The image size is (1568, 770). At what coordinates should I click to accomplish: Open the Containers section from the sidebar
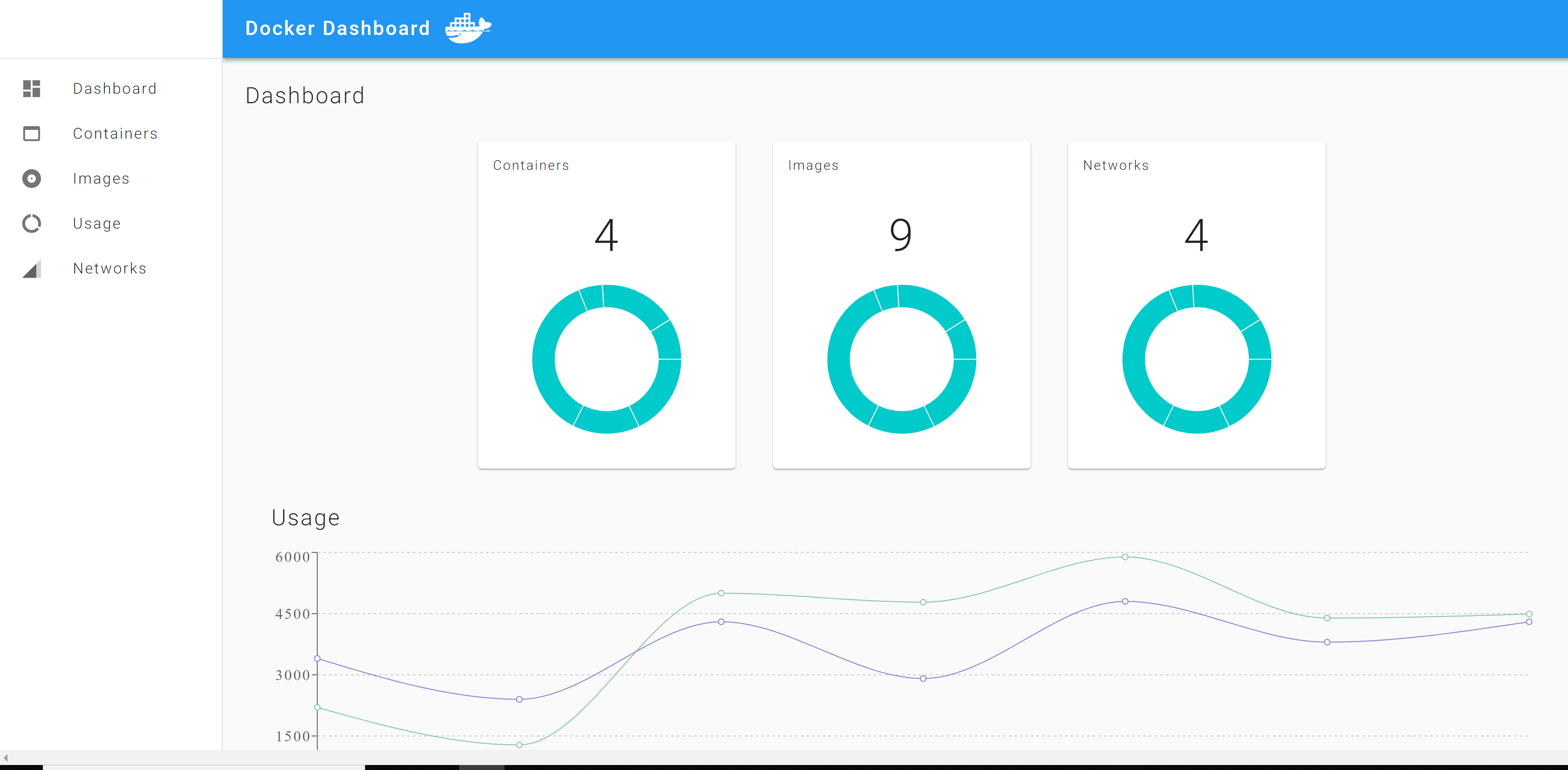(116, 133)
